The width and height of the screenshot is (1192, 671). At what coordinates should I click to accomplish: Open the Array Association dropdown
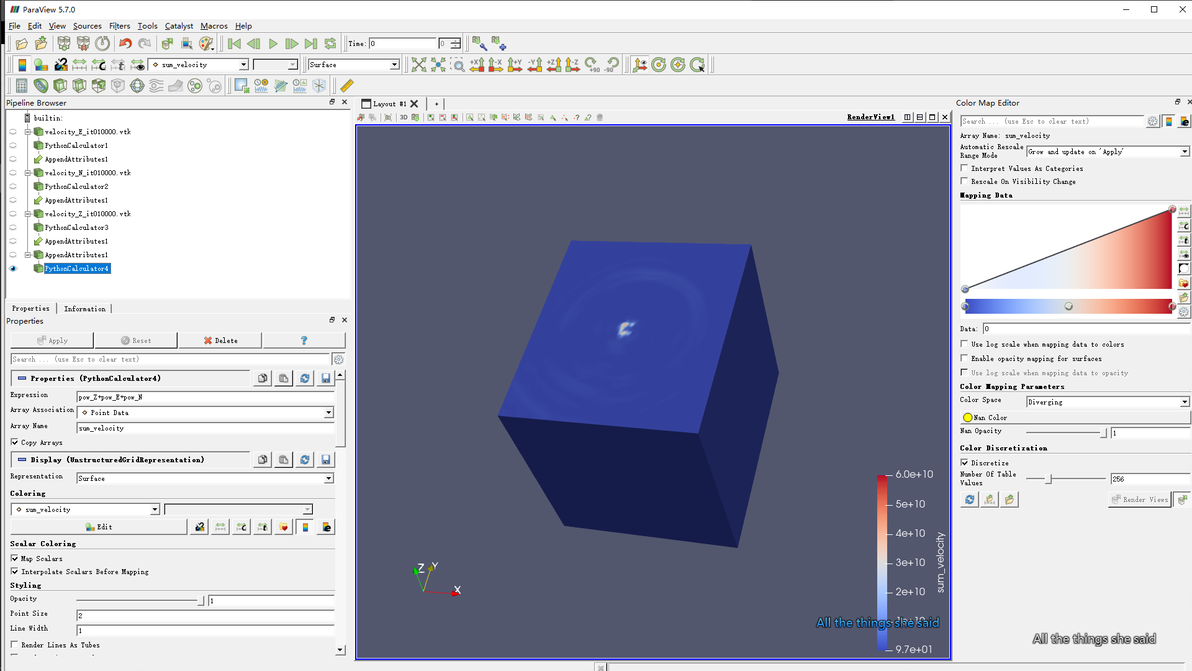pos(205,412)
